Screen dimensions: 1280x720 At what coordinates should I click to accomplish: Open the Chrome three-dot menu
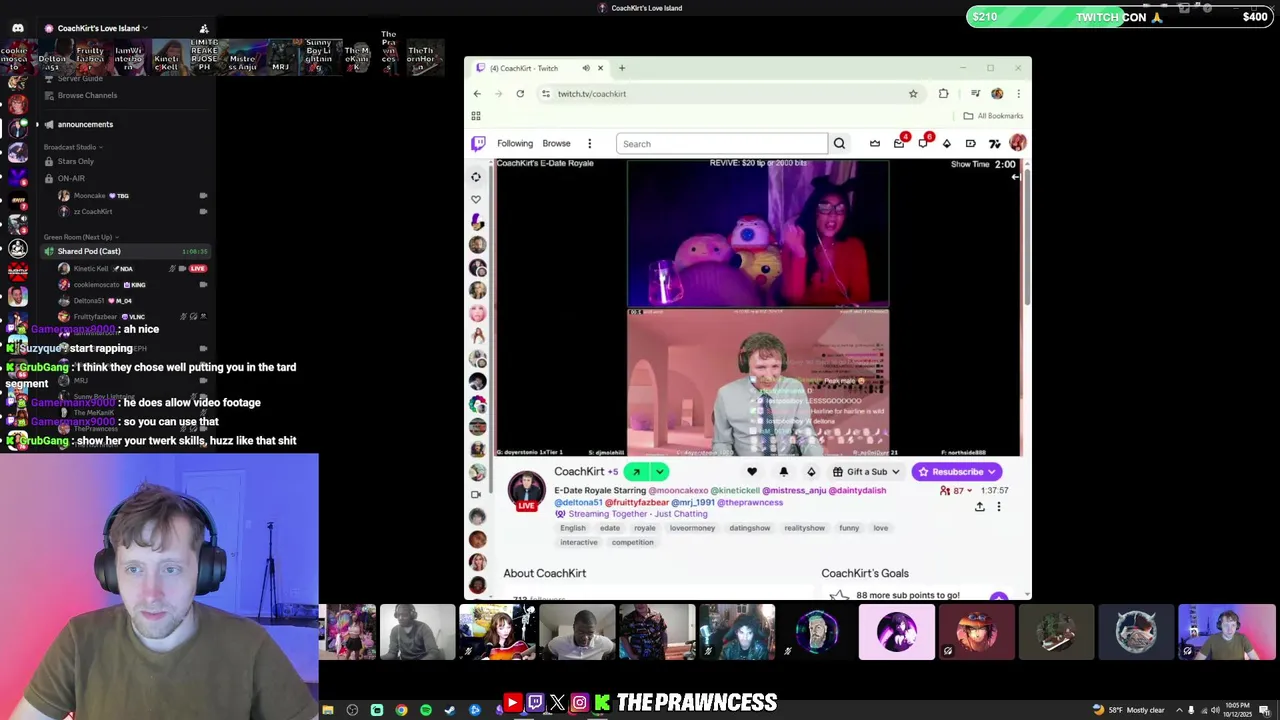pos(1018,93)
